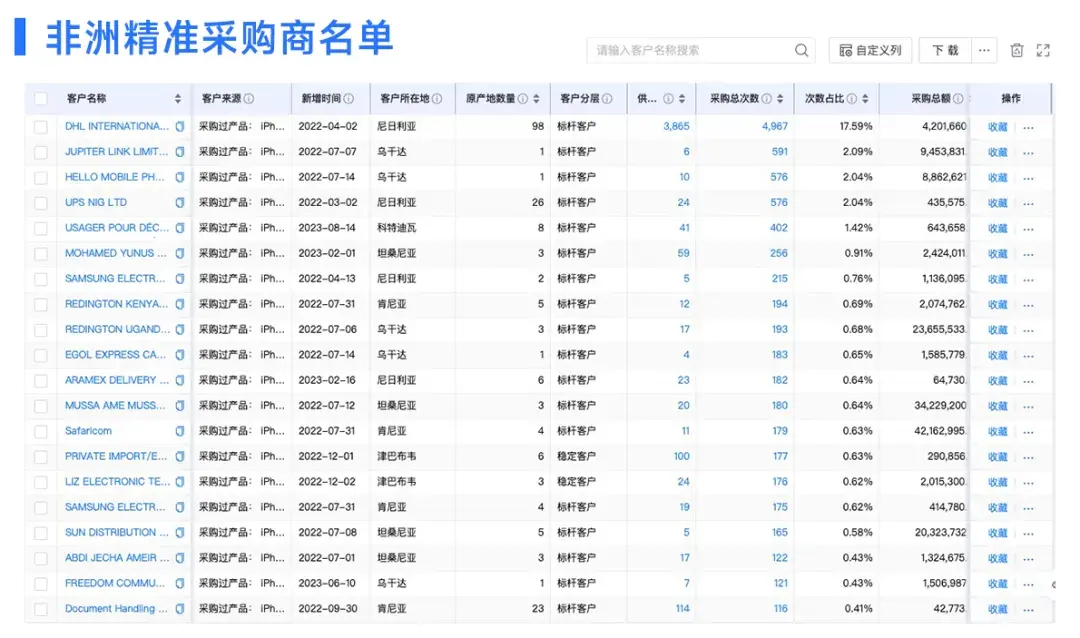Select checkbox of ARAMEX DELIVERY row
This screenshot has height=638, width=1080.
click(x=41, y=381)
